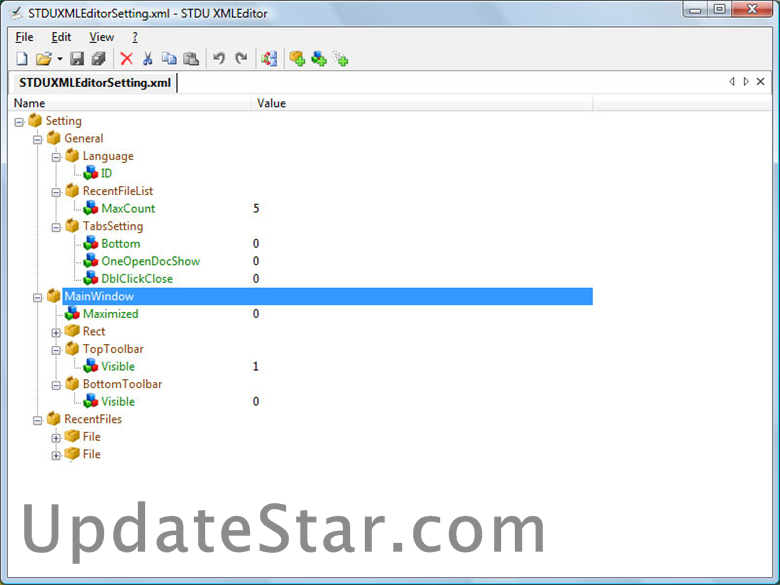Select the Setting tree item
This screenshot has width=780, height=585.
pyautogui.click(x=64, y=121)
